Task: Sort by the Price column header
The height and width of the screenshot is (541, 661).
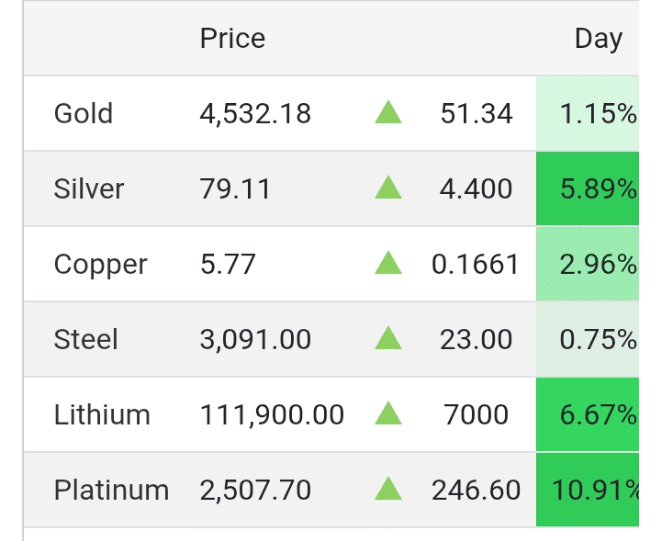Action: [232, 39]
